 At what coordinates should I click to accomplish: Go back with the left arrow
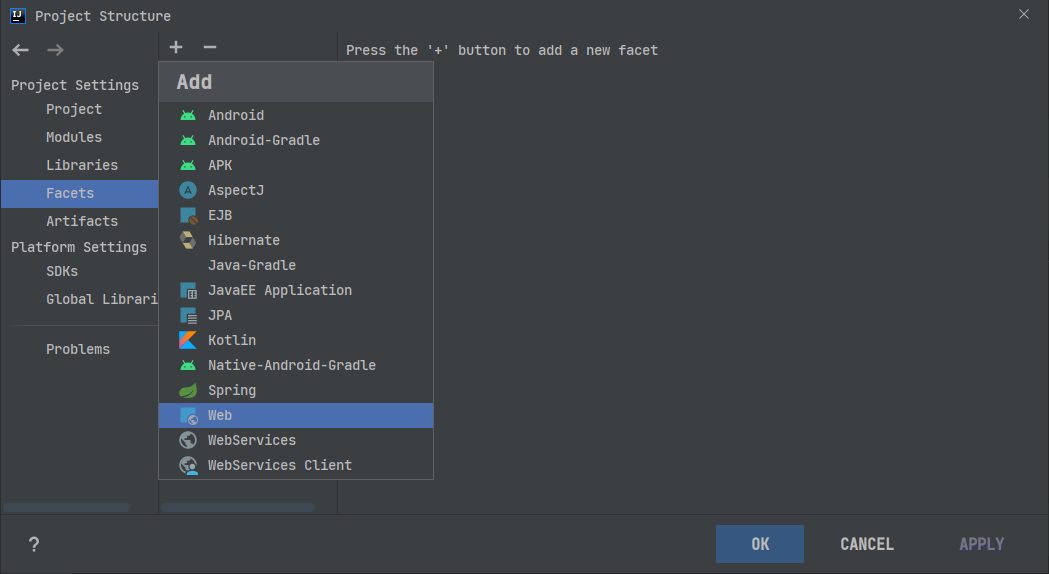pos(21,50)
